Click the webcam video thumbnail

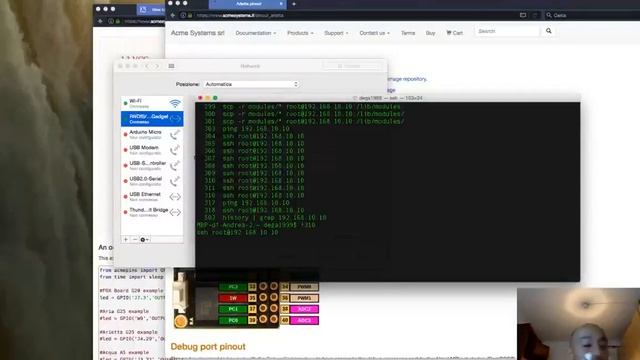pyautogui.click(x=578, y=324)
